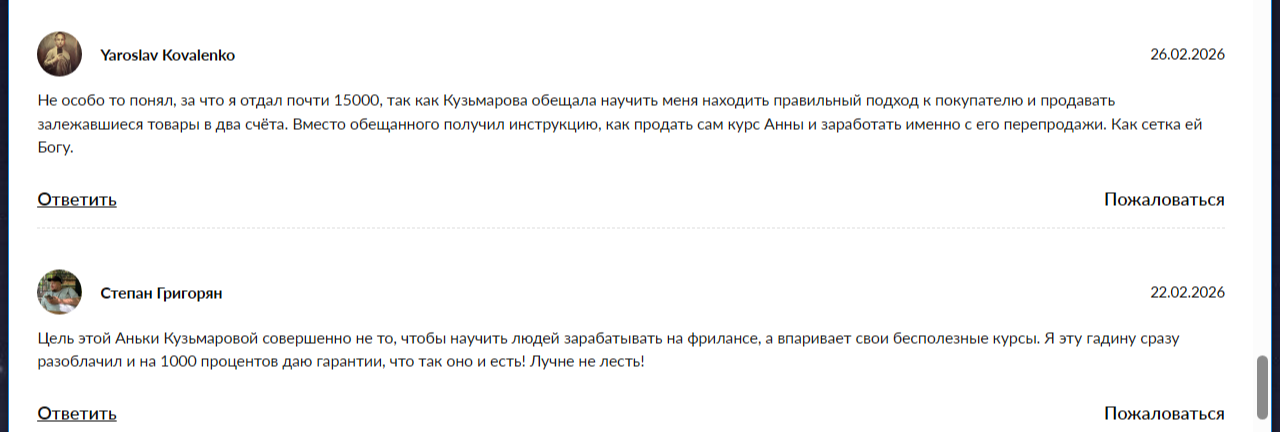Reply to Yaroslav Kovalenko's comment

tap(77, 199)
